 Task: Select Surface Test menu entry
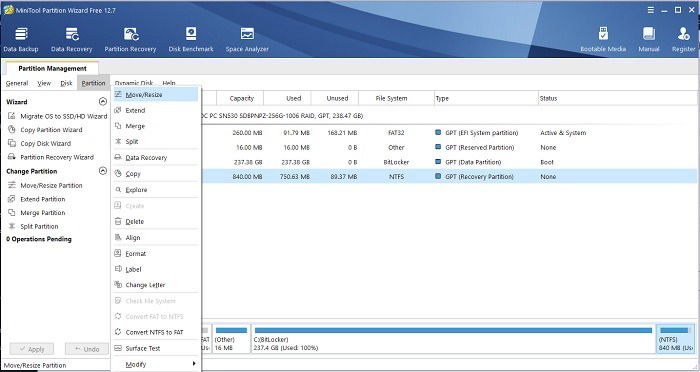pos(155,348)
